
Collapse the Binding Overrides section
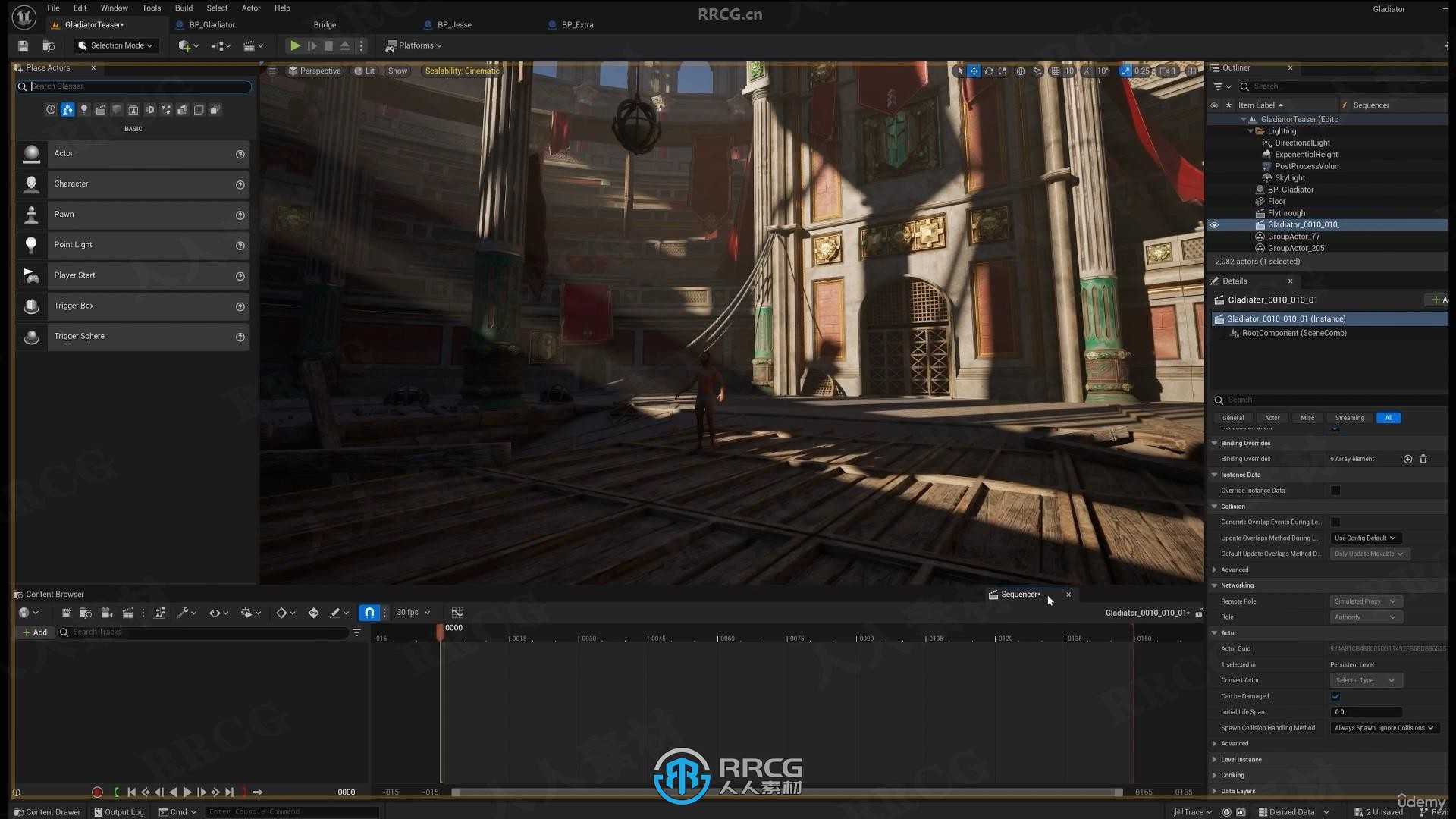(x=1214, y=444)
